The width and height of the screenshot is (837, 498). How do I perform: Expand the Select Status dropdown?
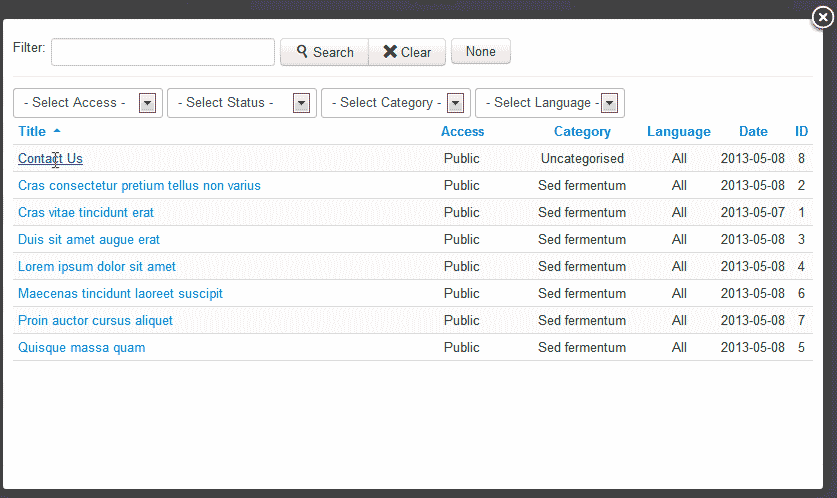click(241, 103)
